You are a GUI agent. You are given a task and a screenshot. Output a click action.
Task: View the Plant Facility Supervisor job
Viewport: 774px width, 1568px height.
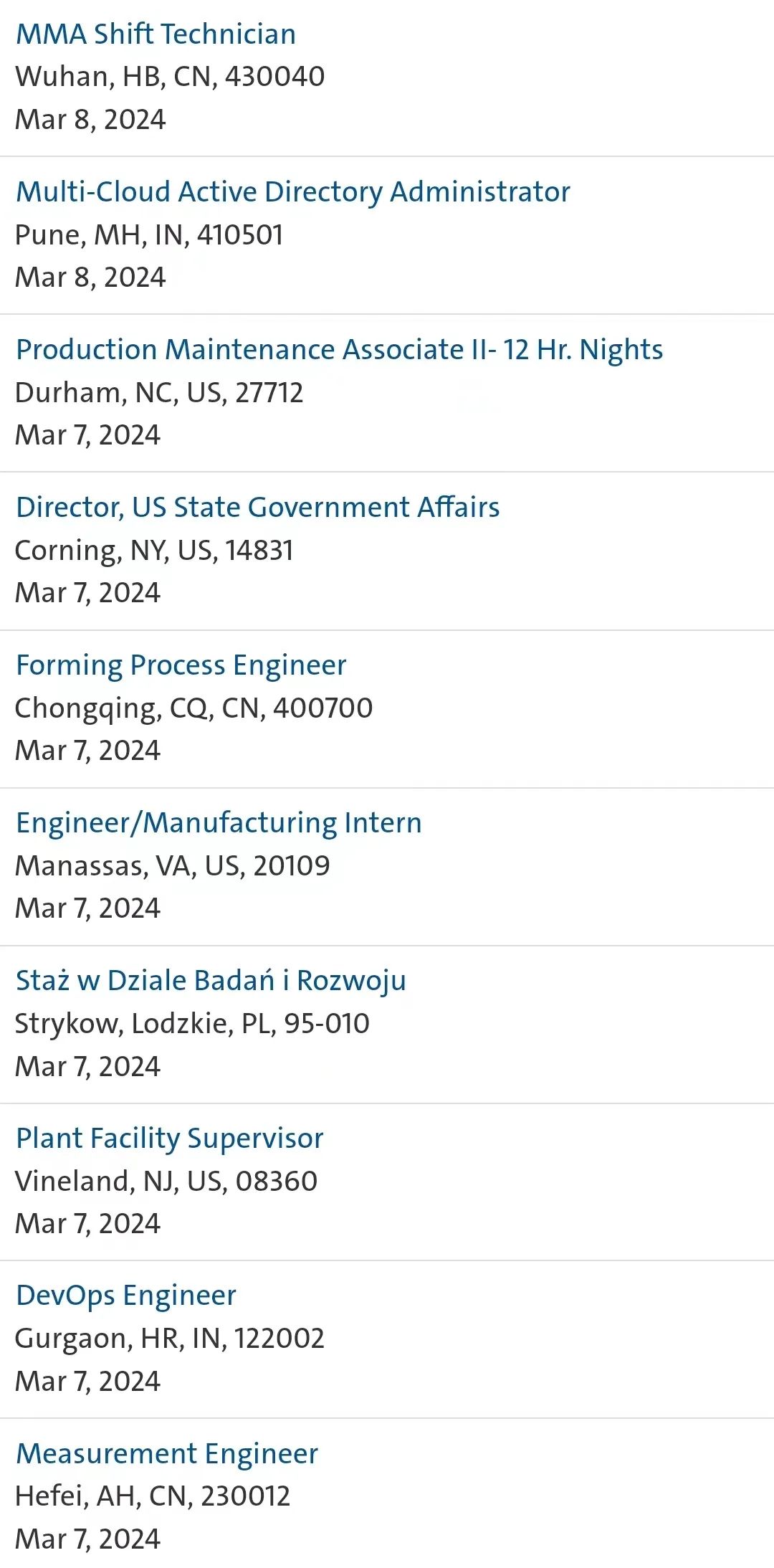[x=169, y=1139]
